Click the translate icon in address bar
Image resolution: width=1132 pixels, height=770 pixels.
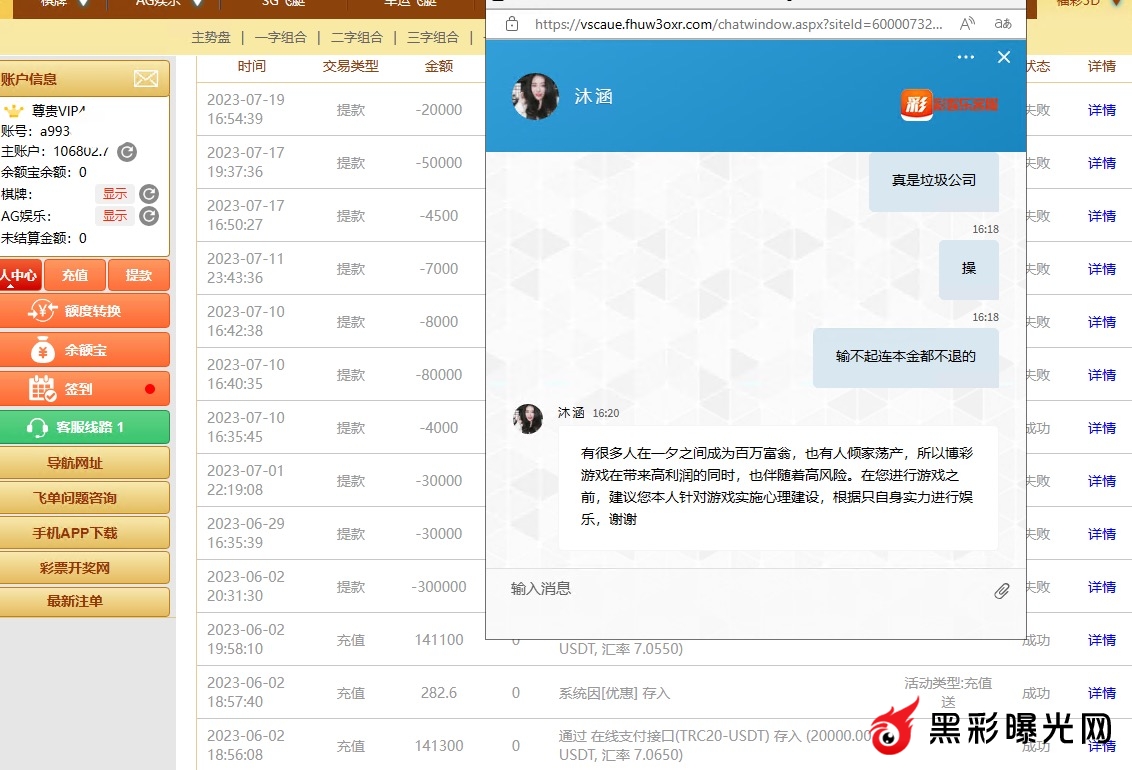(1002, 23)
